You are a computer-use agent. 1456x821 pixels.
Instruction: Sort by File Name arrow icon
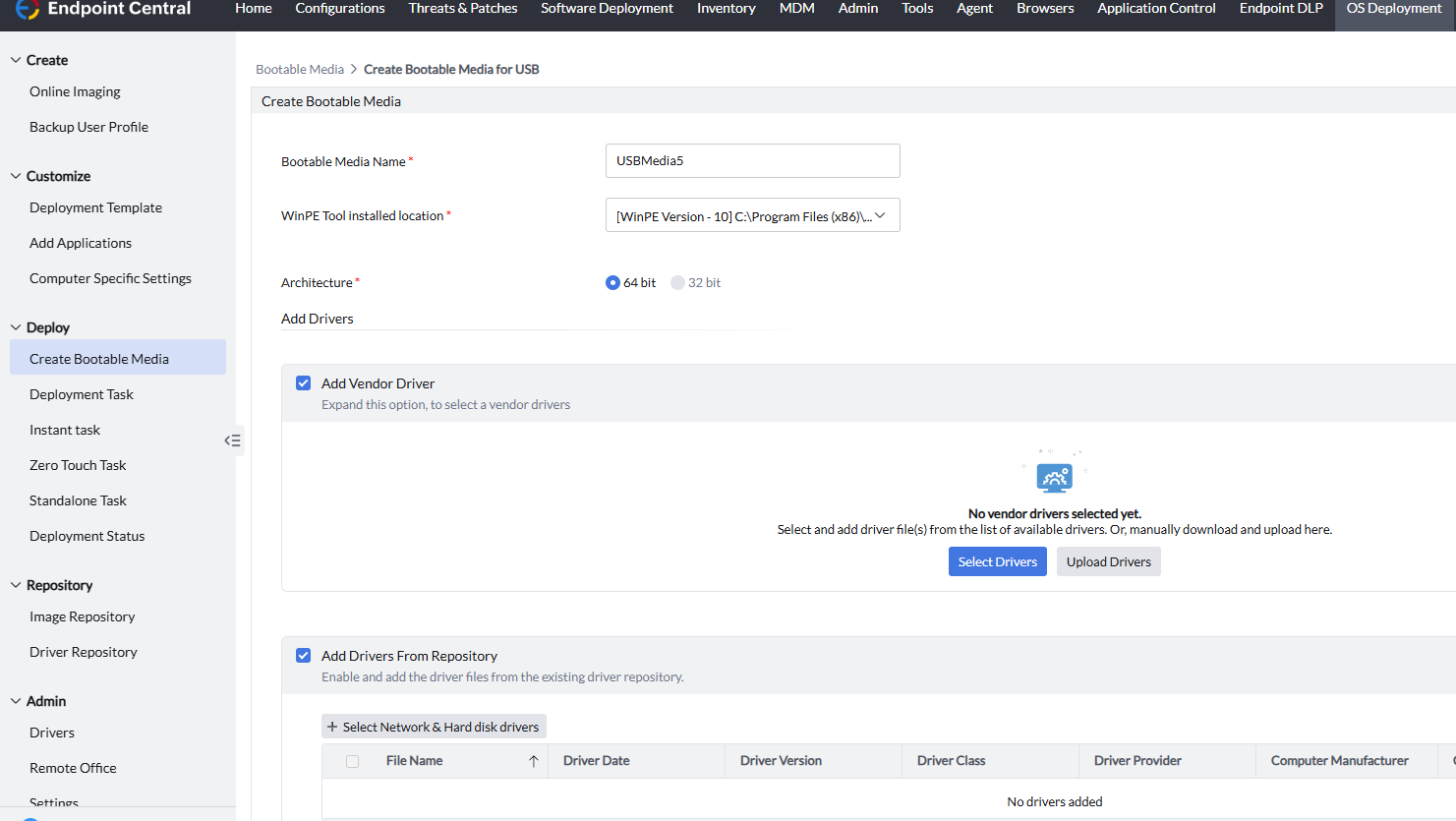pos(533,761)
